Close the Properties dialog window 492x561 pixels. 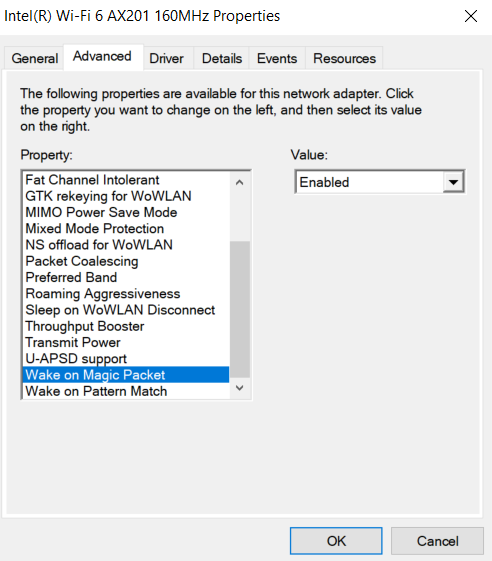[x=471, y=16]
